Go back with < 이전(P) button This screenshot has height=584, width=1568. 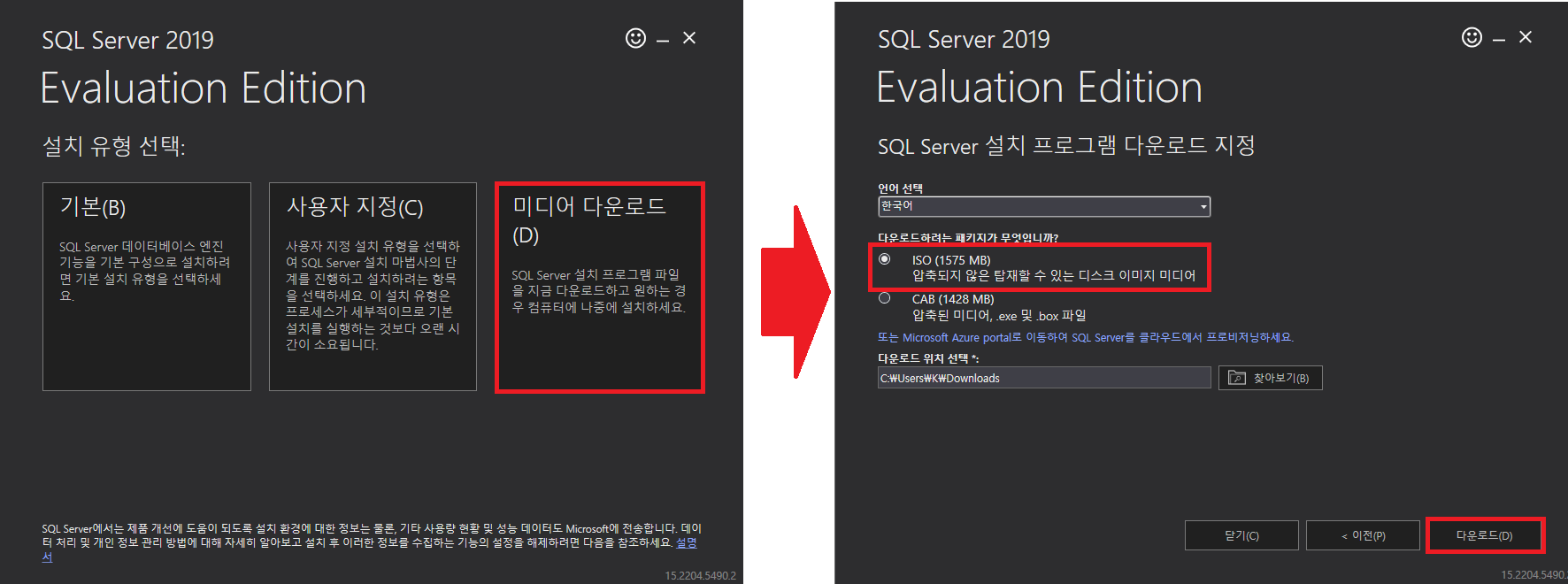(1363, 535)
